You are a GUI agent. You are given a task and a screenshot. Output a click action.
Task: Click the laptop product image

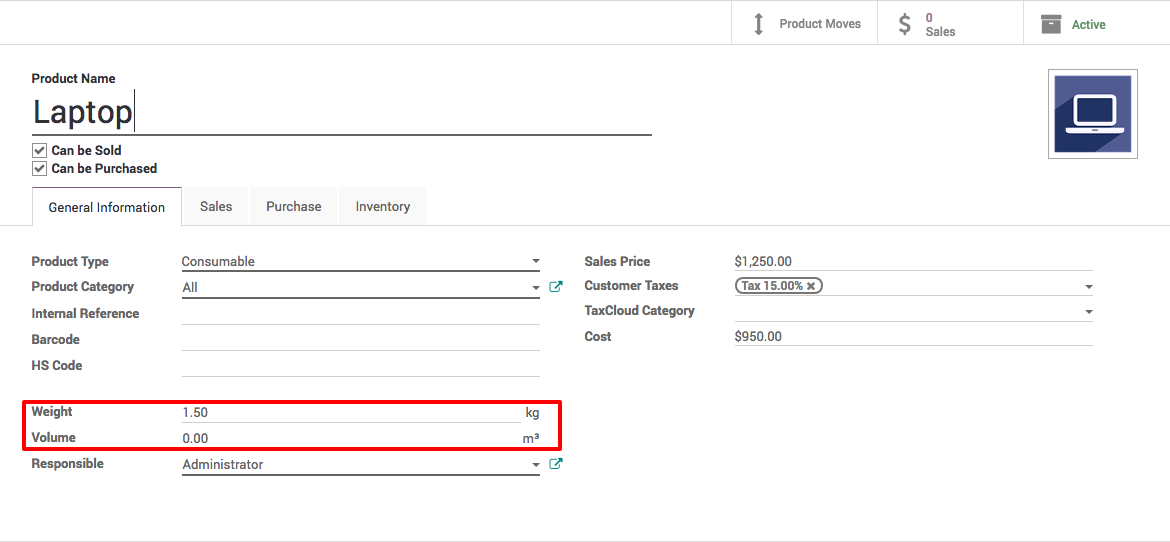pyautogui.click(x=1091, y=113)
